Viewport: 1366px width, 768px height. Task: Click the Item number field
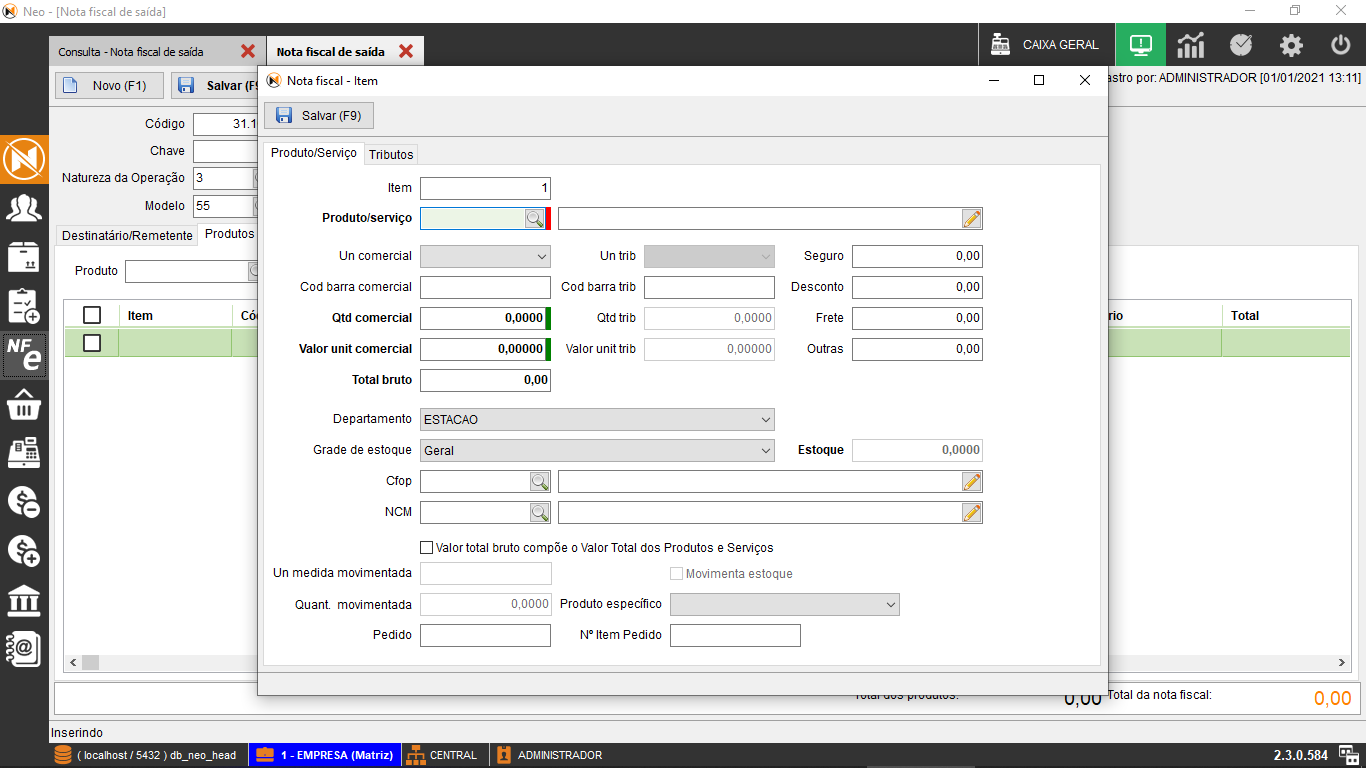click(485, 188)
